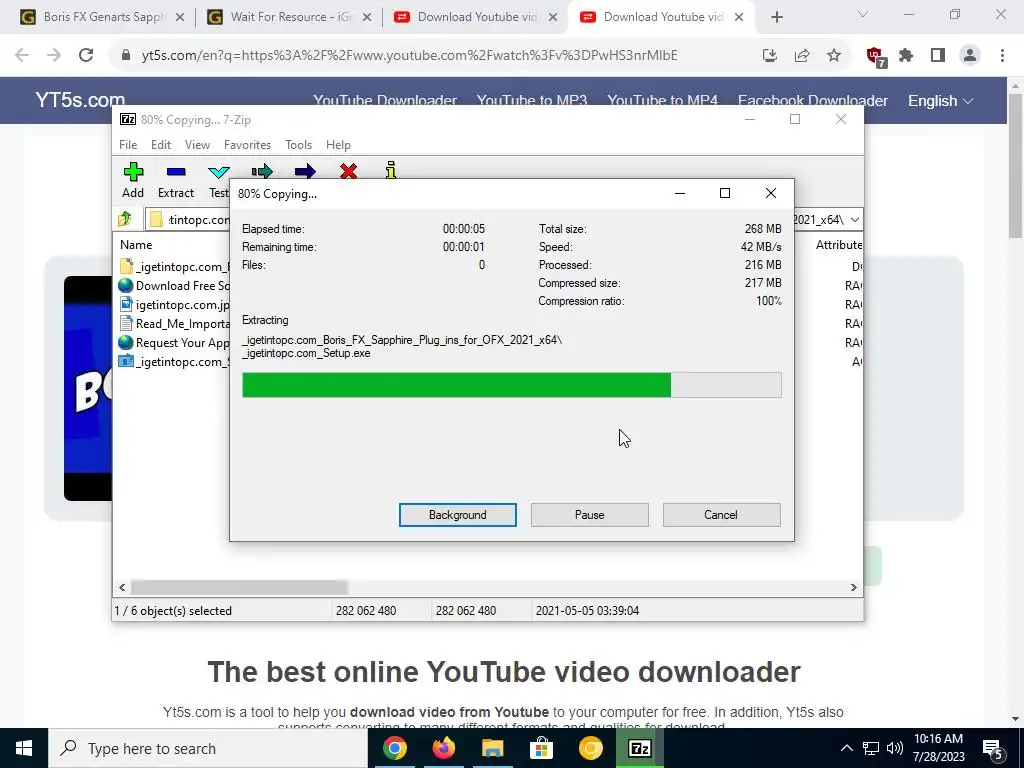
Task: Click the volume icon in system tray
Action: coord(895,748)
